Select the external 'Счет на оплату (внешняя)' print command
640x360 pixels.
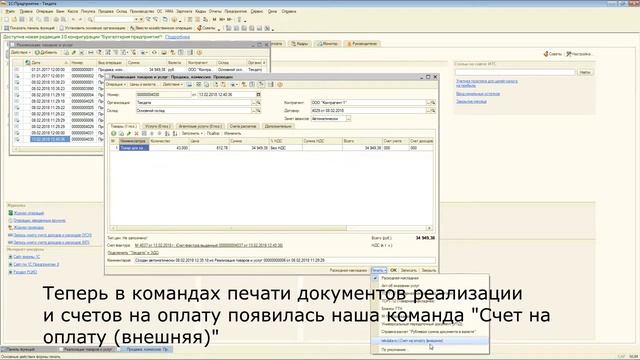429,340
